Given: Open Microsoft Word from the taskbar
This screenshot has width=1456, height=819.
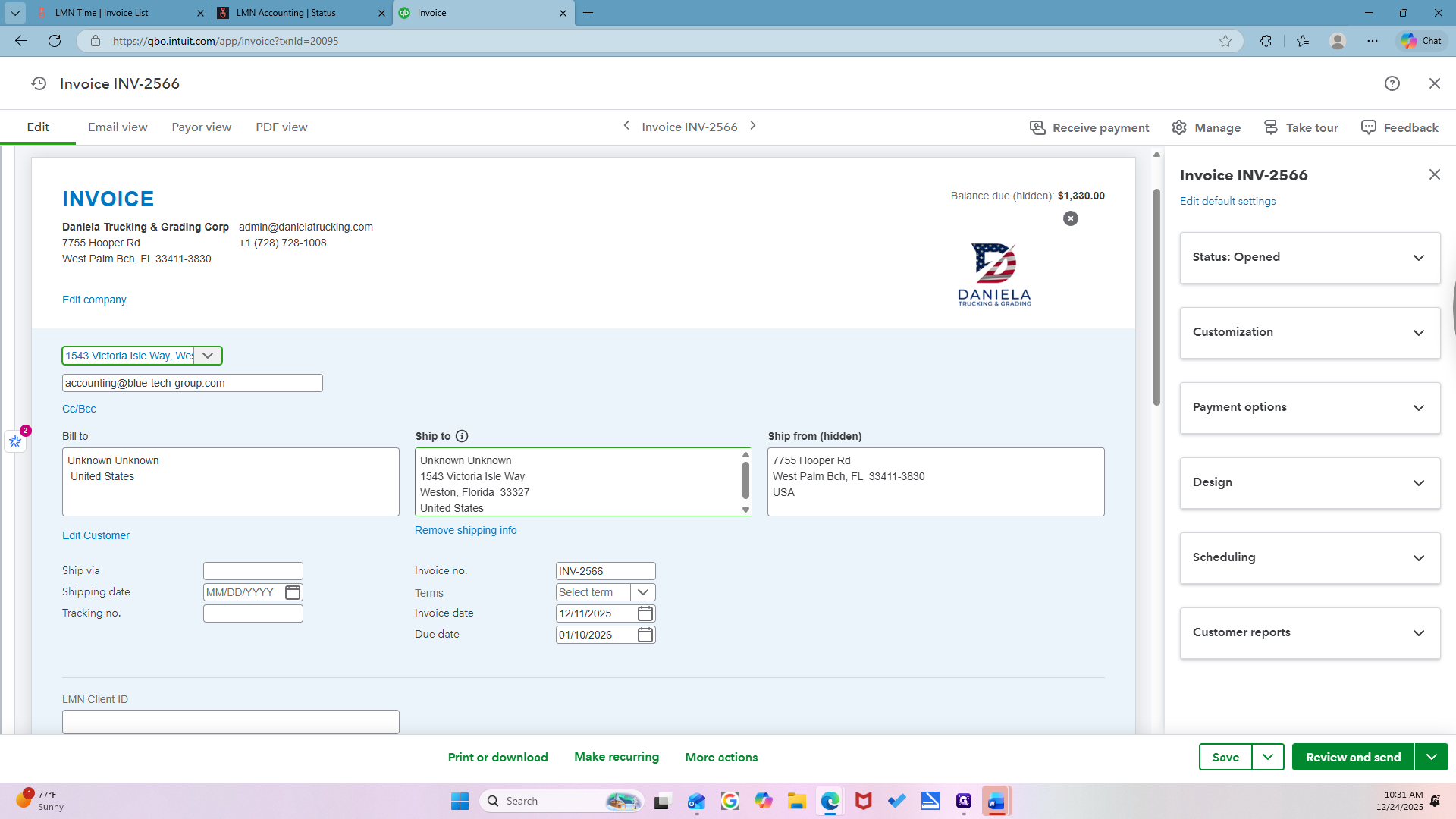Looking at the screenshot, I should (x=996, y=801).
